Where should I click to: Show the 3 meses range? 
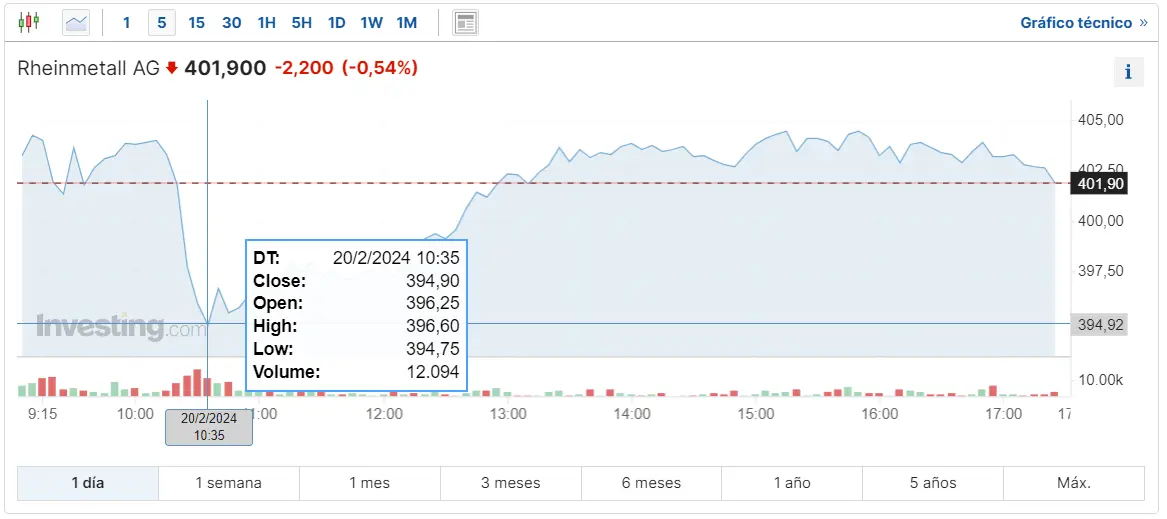click(510, 483)
